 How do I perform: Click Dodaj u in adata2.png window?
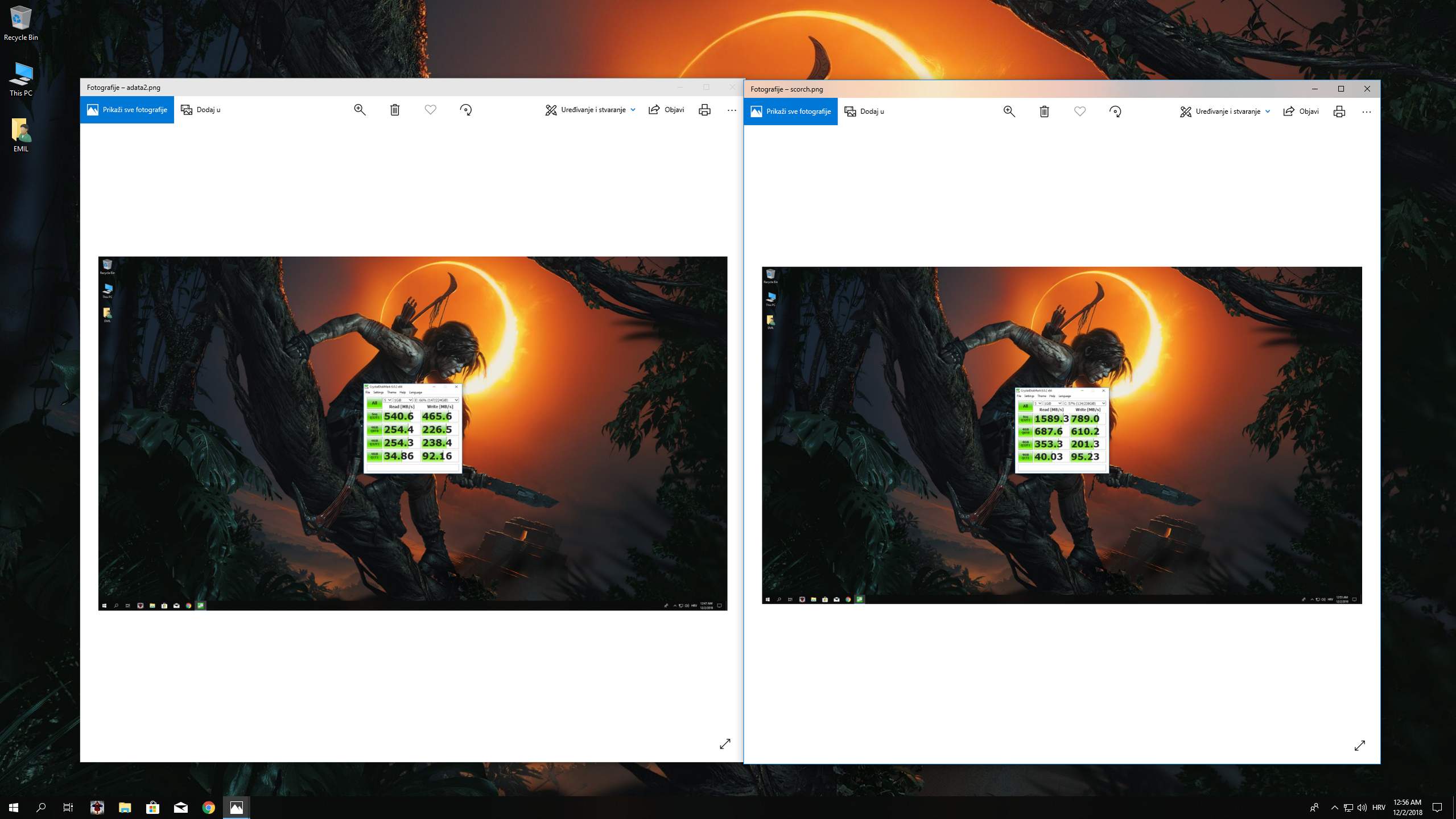point(201,110)
